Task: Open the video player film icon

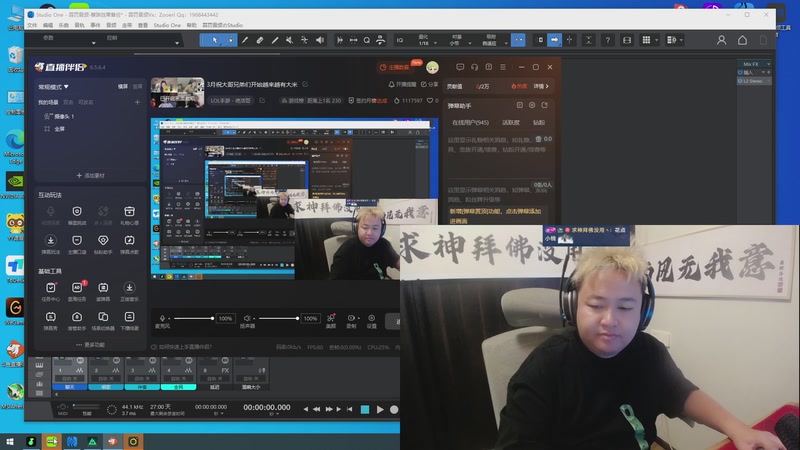Action: click(x=627, y=40)
